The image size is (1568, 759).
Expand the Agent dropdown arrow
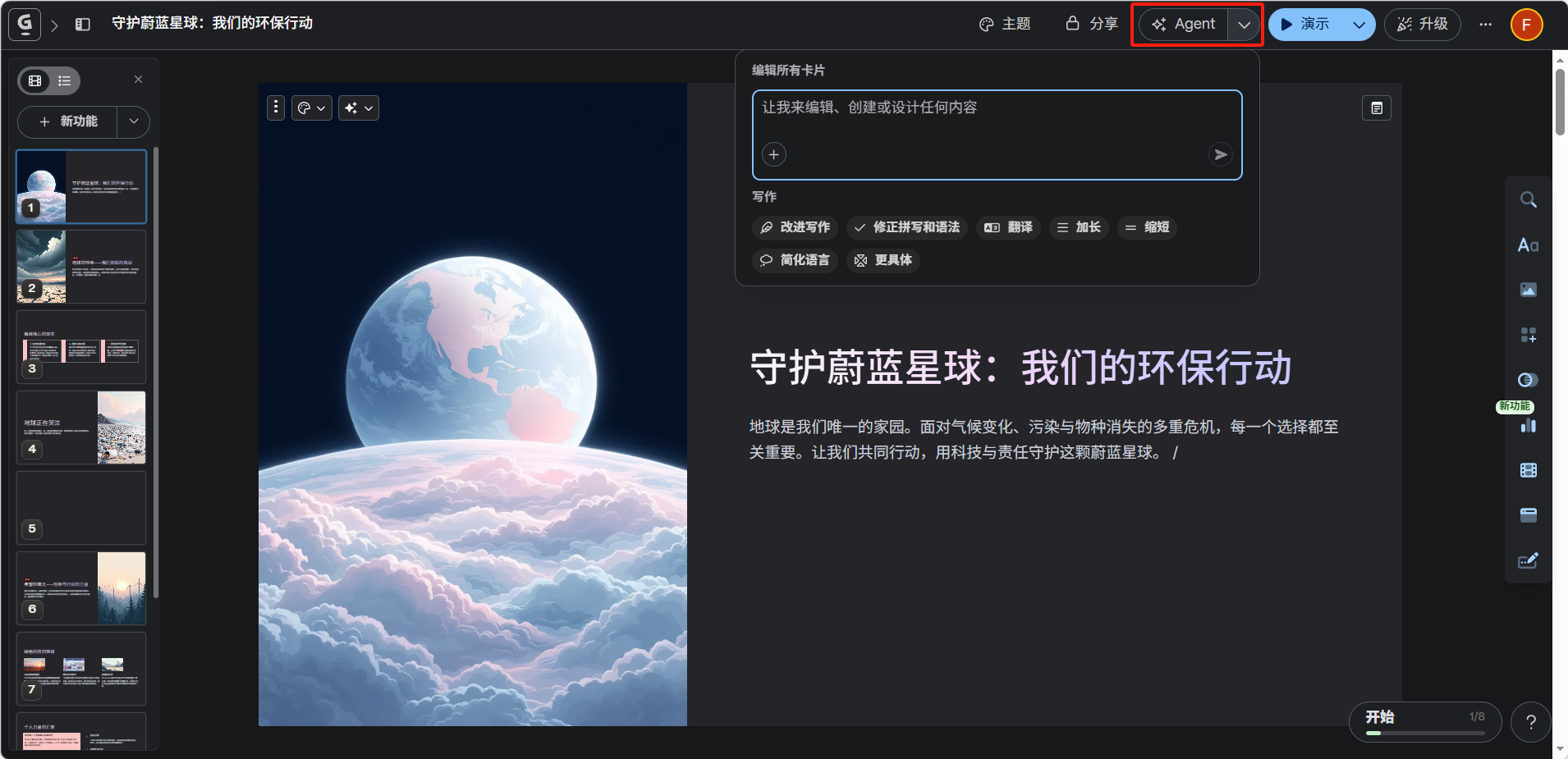pos(1245,25)
